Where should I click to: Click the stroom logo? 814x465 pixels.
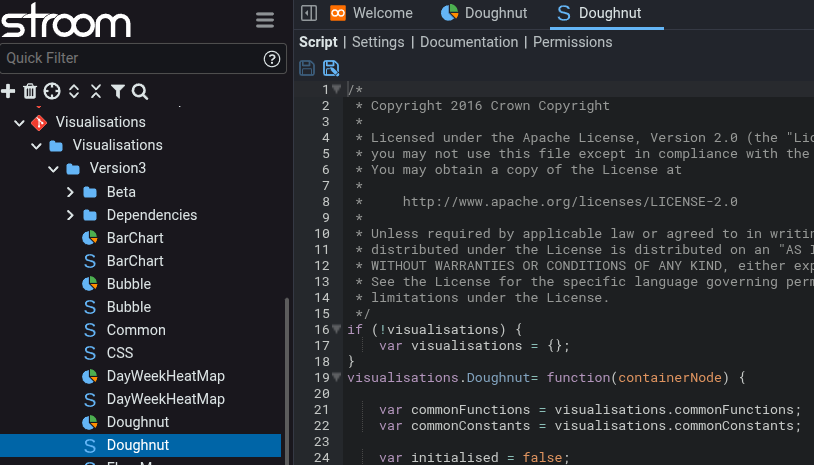[x=66, y=21]
